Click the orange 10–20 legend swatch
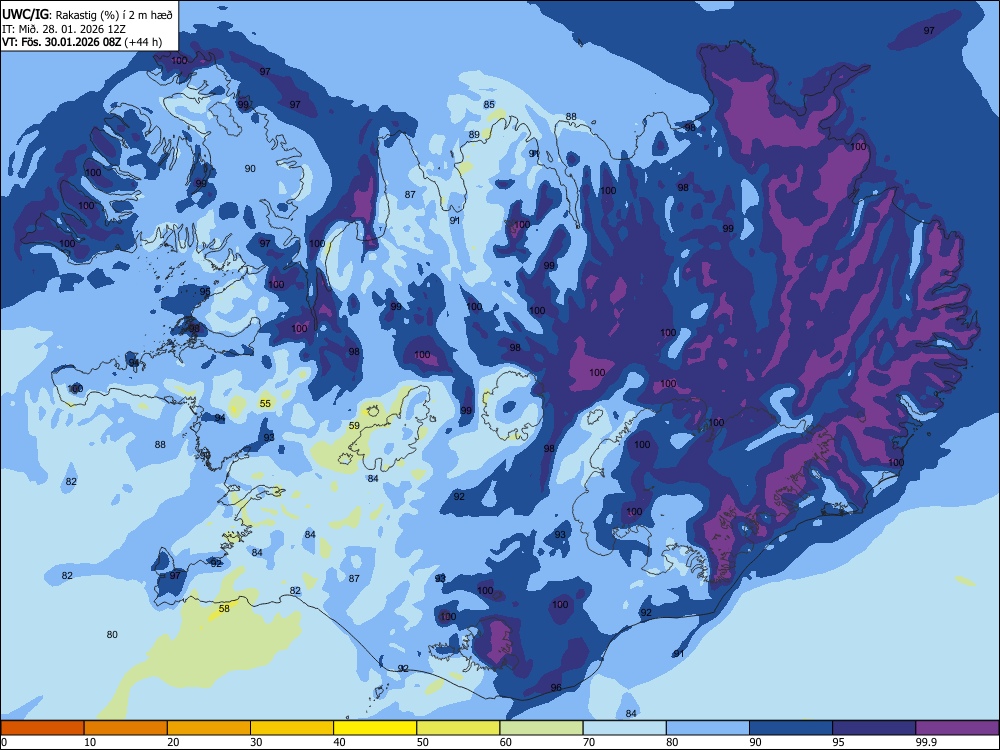1000x750 pixels. (x=126, y=728)
